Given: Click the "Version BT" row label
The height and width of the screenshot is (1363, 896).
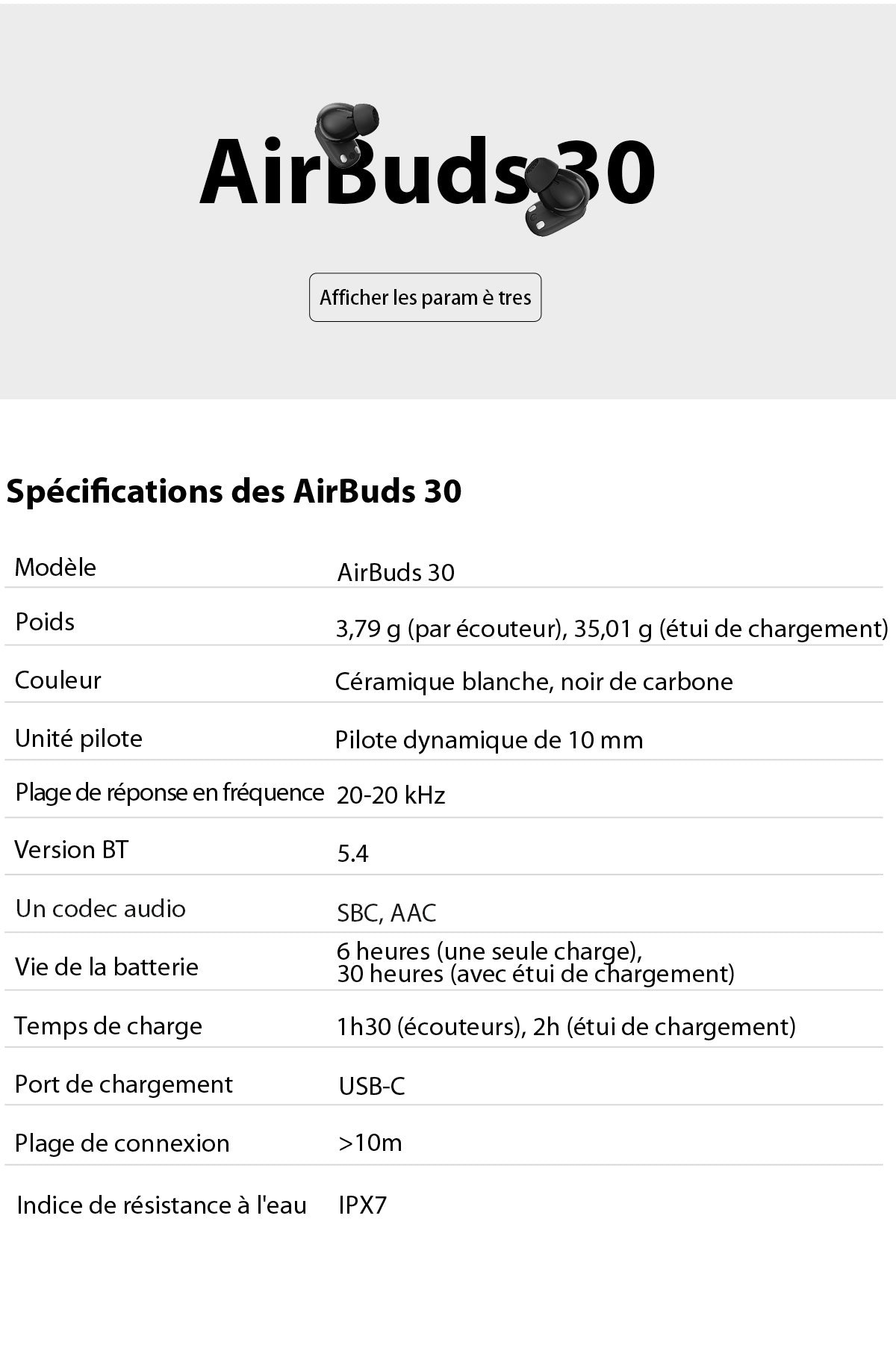Looking at the screenshot, I should tap(72, 850).
